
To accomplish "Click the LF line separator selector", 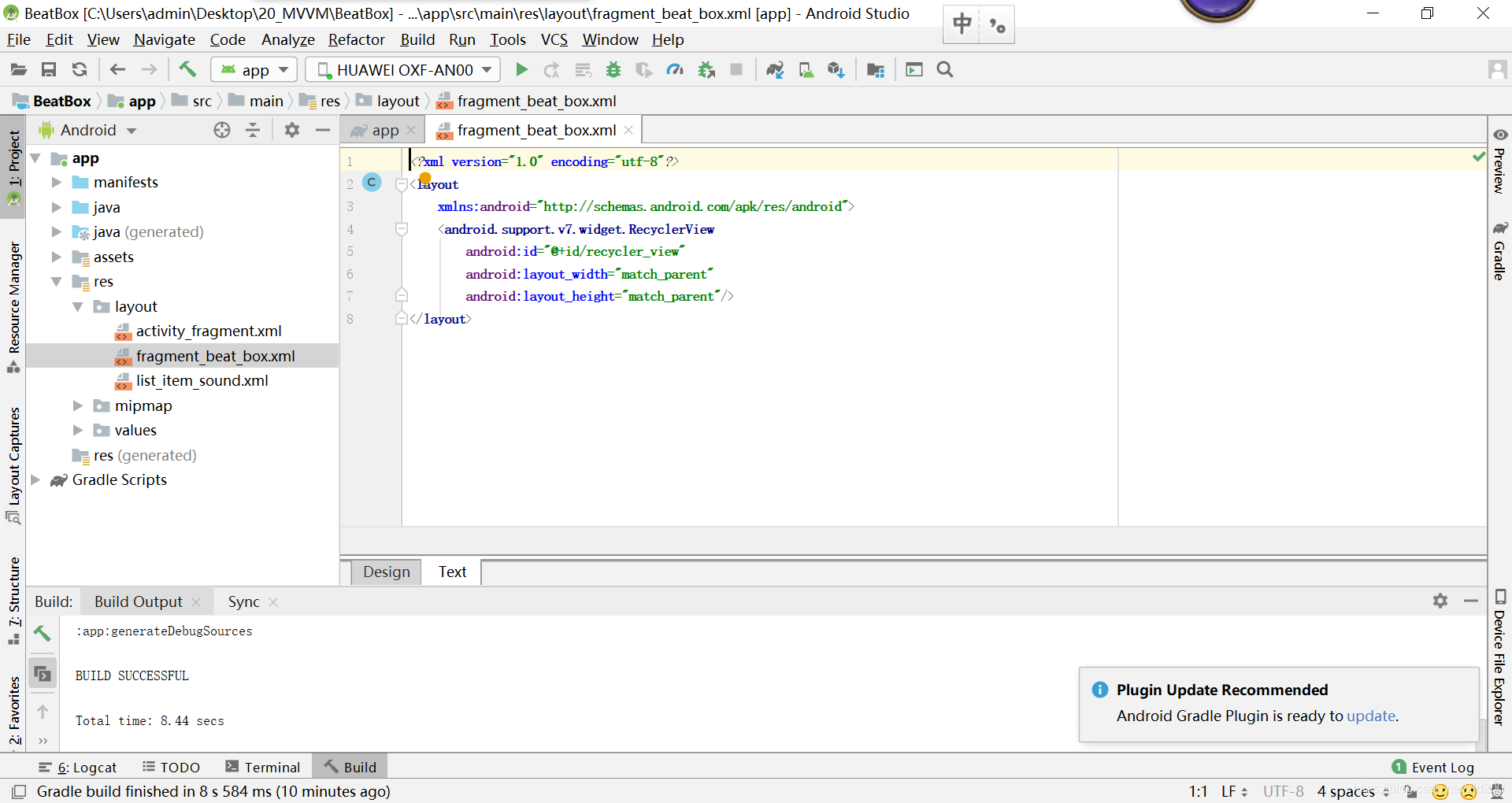I will (1233, 791).
